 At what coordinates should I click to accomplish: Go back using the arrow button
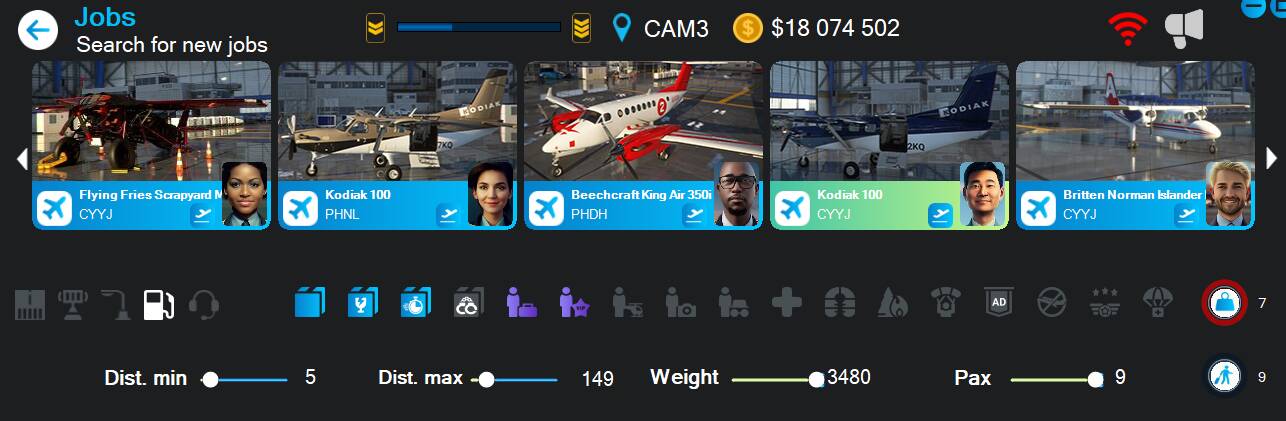pyautogui.click(x=38, y=30)
